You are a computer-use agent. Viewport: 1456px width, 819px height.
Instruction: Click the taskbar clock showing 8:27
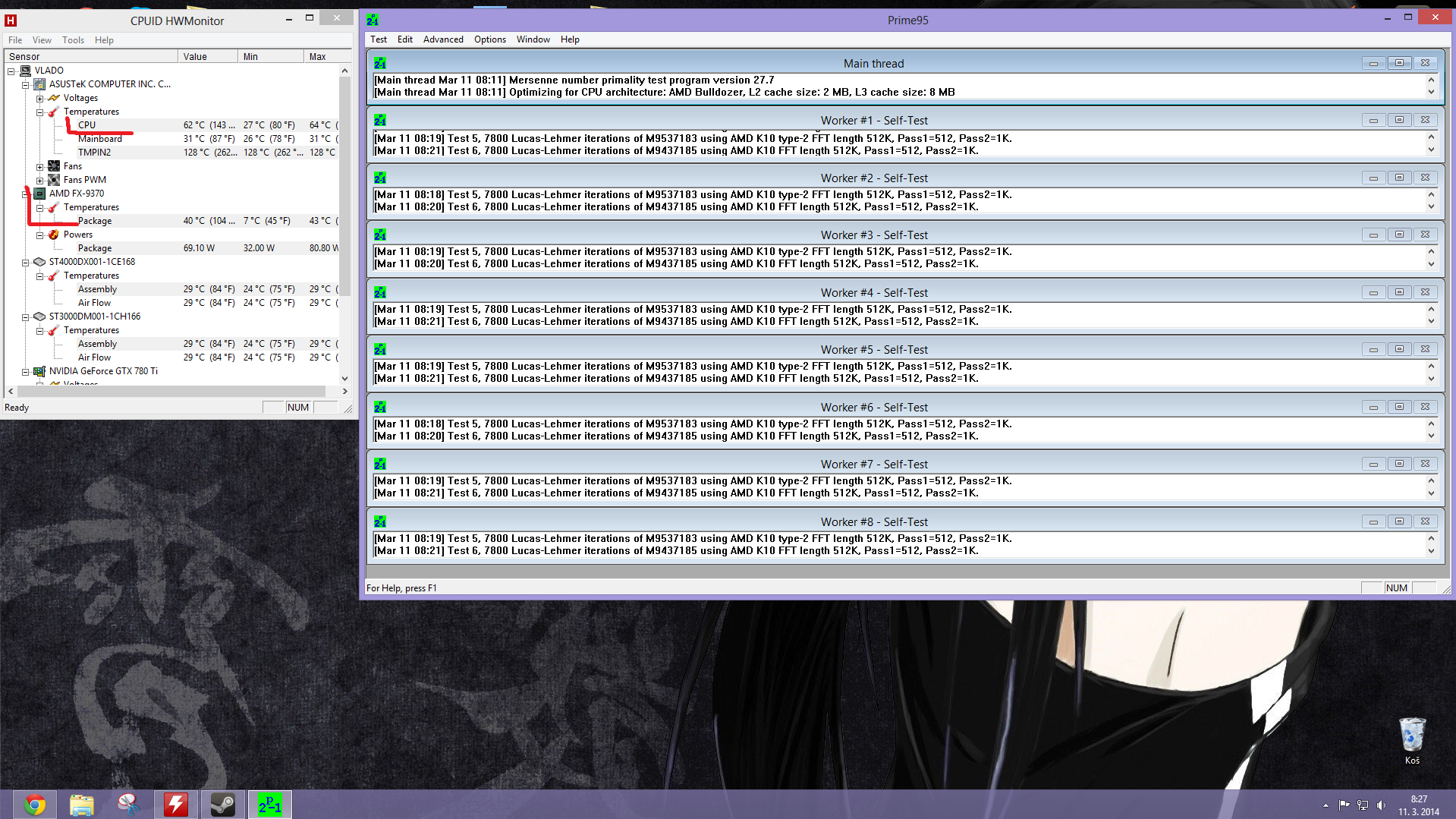1419,805
